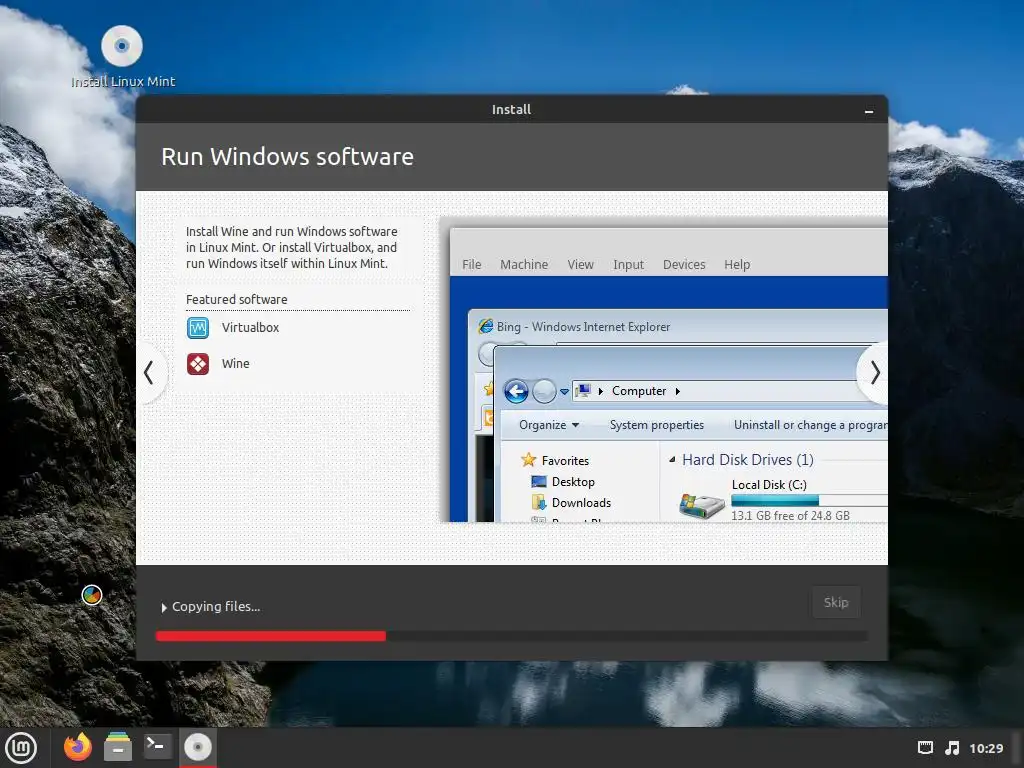Click the Devices menu in slideshow image
This screenshot has width=1024, height=768.
click(x=684, y=264)
